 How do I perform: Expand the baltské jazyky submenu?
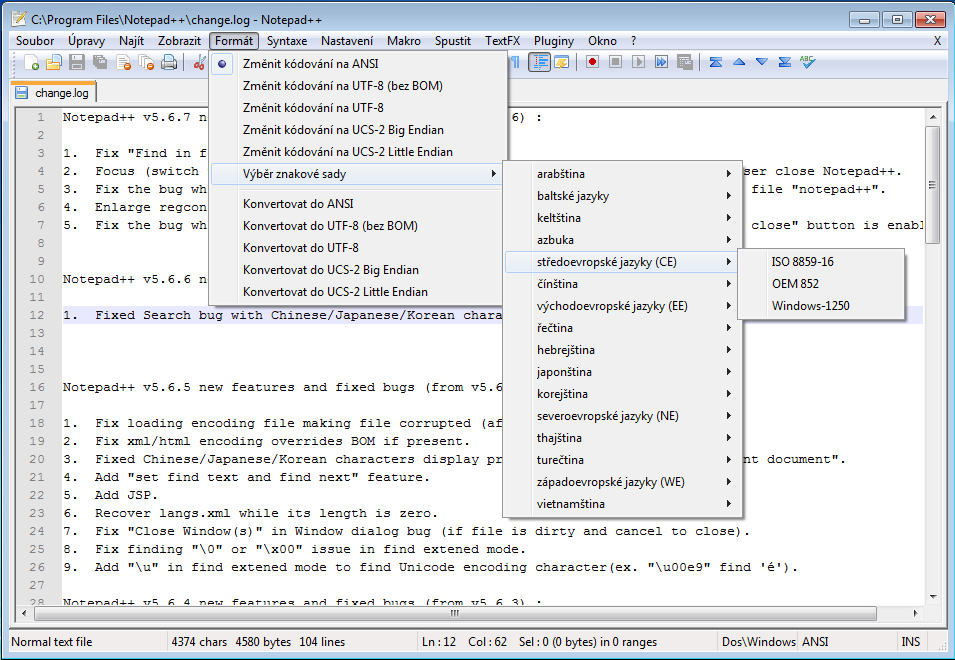coord(622,196)
